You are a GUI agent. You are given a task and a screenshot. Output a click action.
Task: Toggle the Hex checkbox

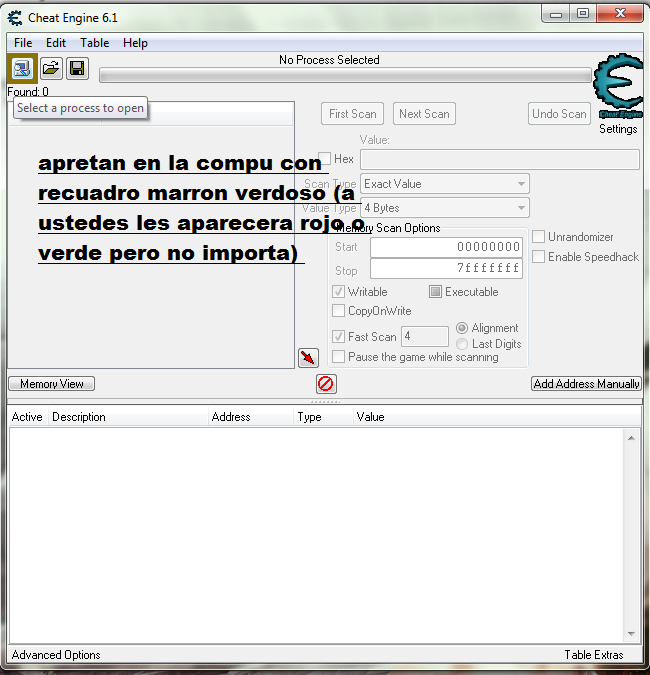click(x=325, y=158)
